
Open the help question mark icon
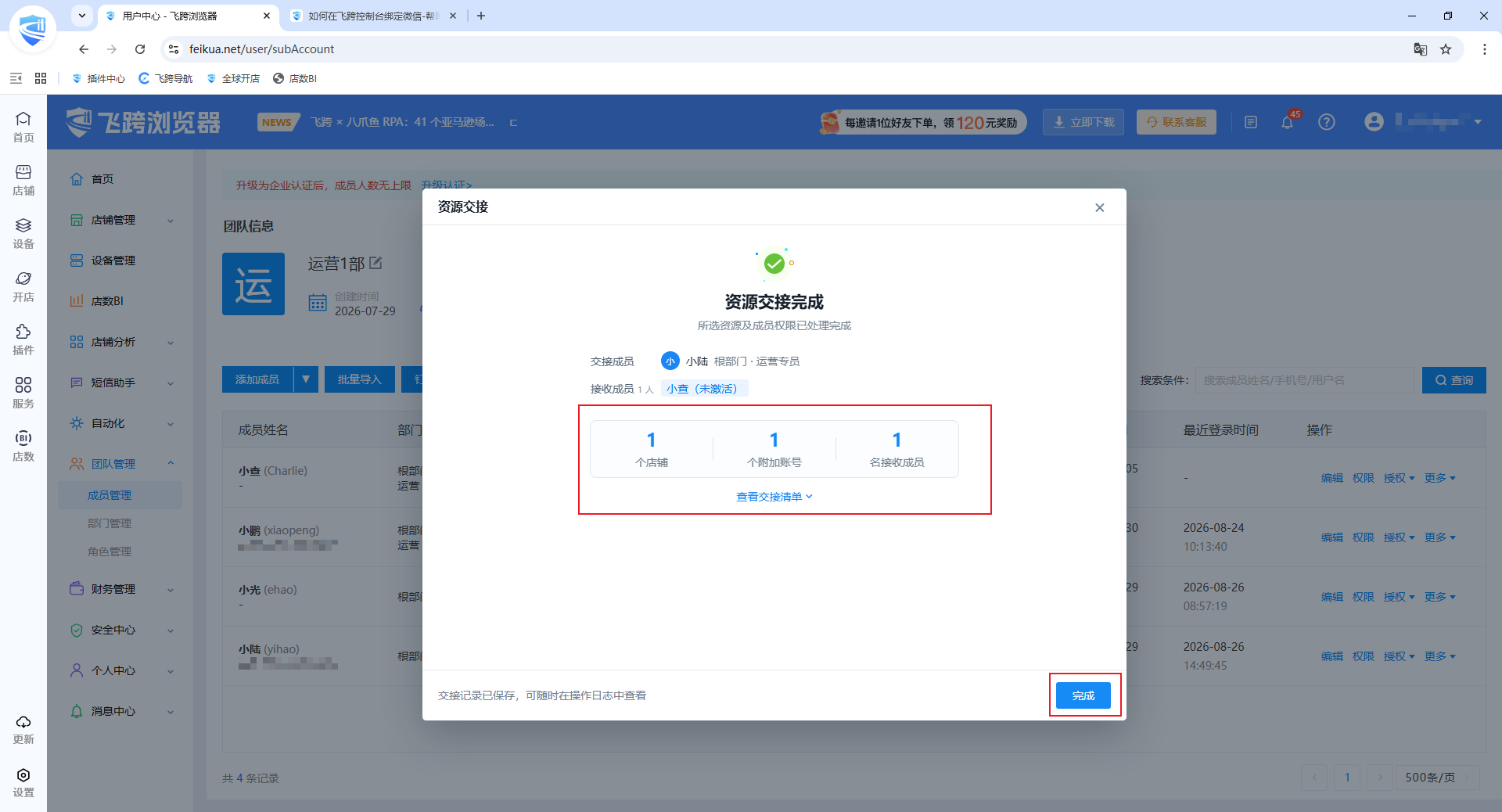click(1327, 122)
